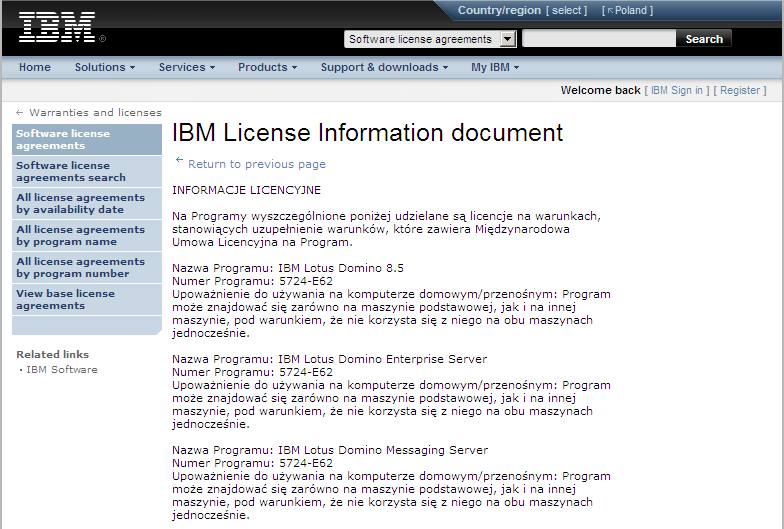784x529 pixels.
Task: Go to the Home navigation item
Action: [34, 67]
